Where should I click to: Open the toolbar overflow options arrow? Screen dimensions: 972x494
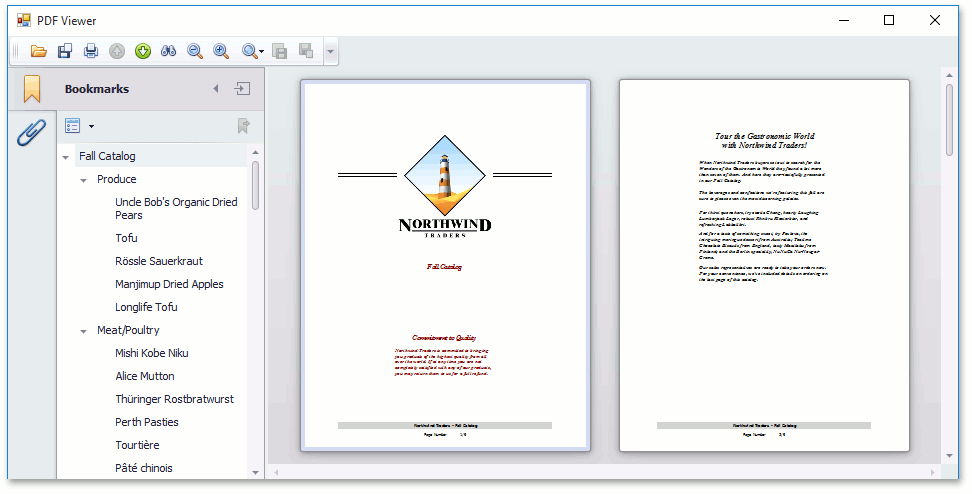(x=330, y=51)
